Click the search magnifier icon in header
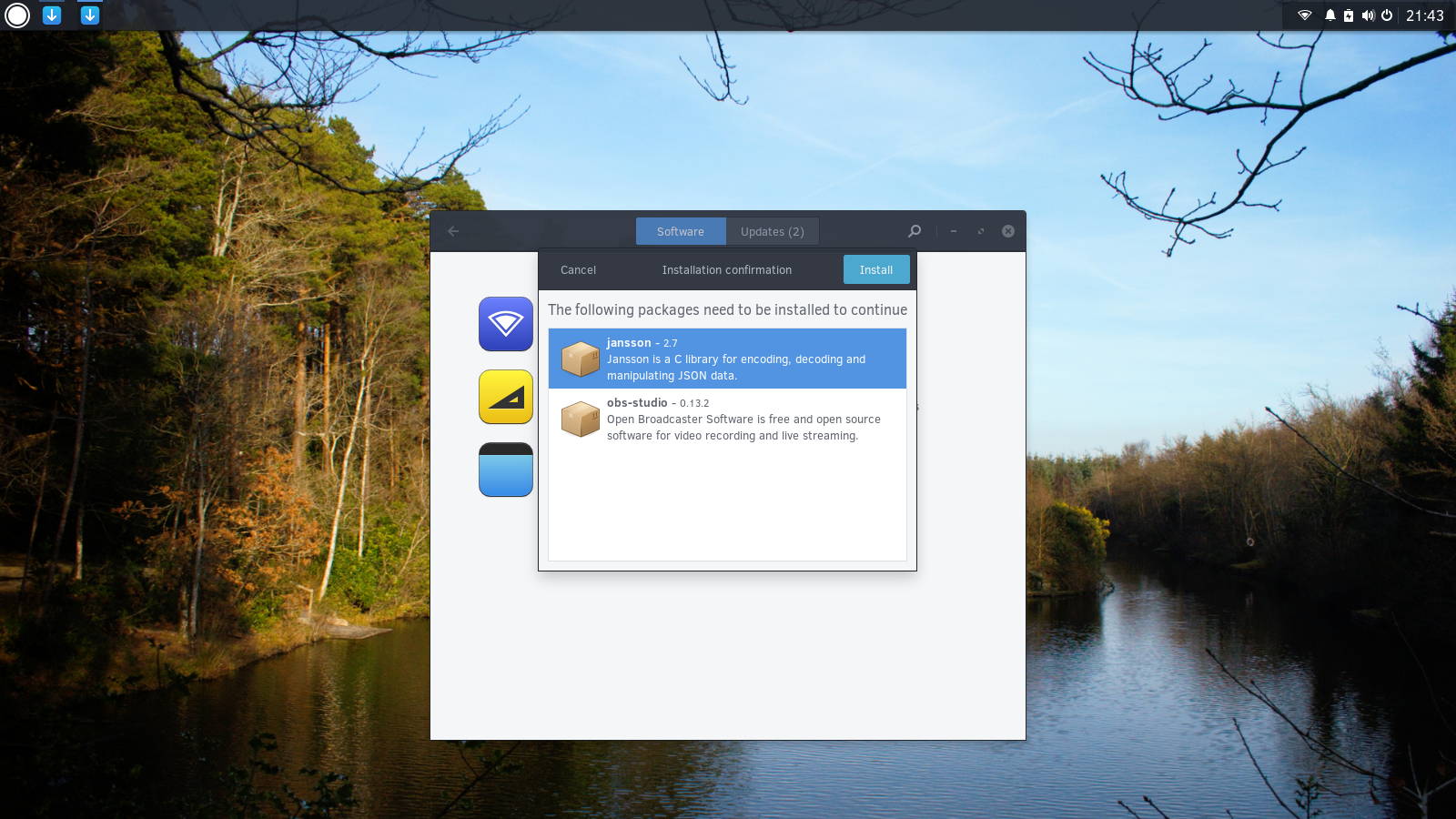The width and height of the screenshot is (1456, 819). [x=915, y=231]
